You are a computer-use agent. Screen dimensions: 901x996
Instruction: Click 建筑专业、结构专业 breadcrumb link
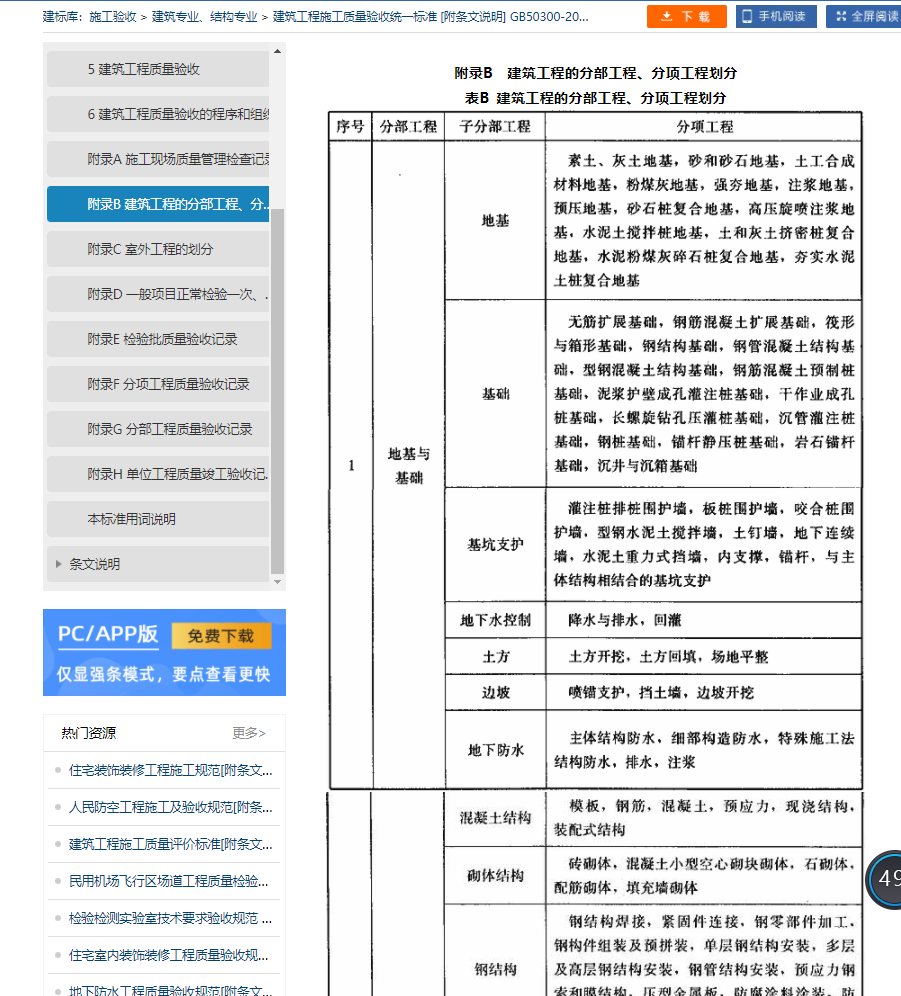pos(205,17)
